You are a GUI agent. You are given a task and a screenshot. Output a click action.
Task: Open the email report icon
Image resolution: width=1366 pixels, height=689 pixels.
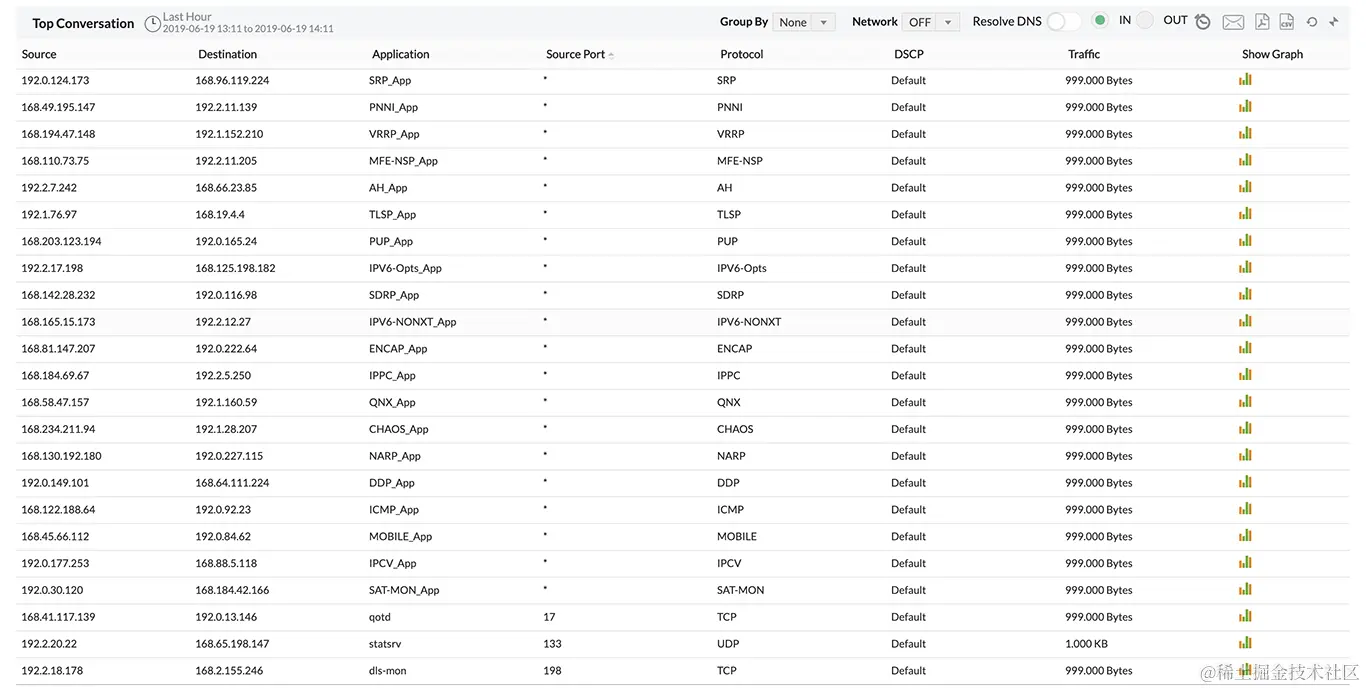pyautogui.click(x=1232, y=21)
